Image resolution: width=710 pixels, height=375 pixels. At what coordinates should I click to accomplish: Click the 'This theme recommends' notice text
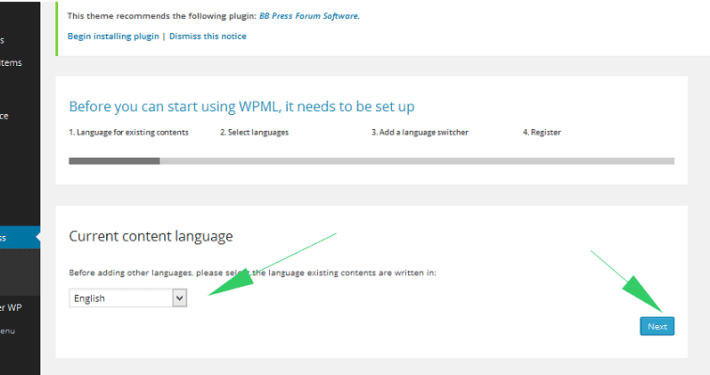214,16
